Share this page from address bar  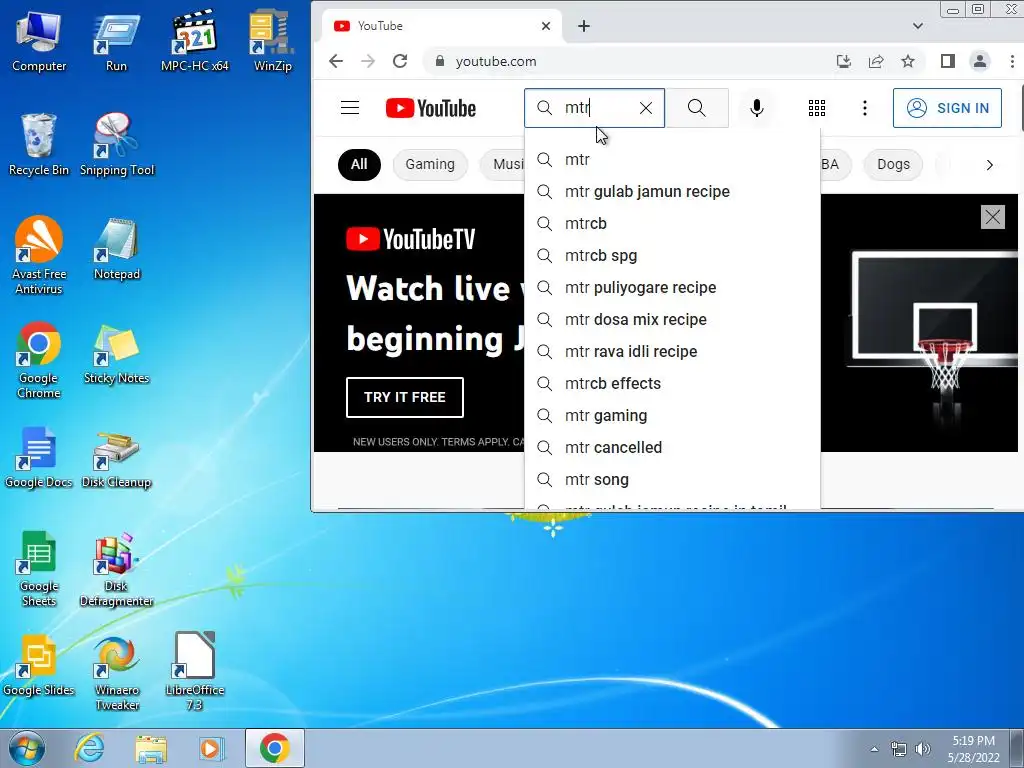[x=876, y=61]
